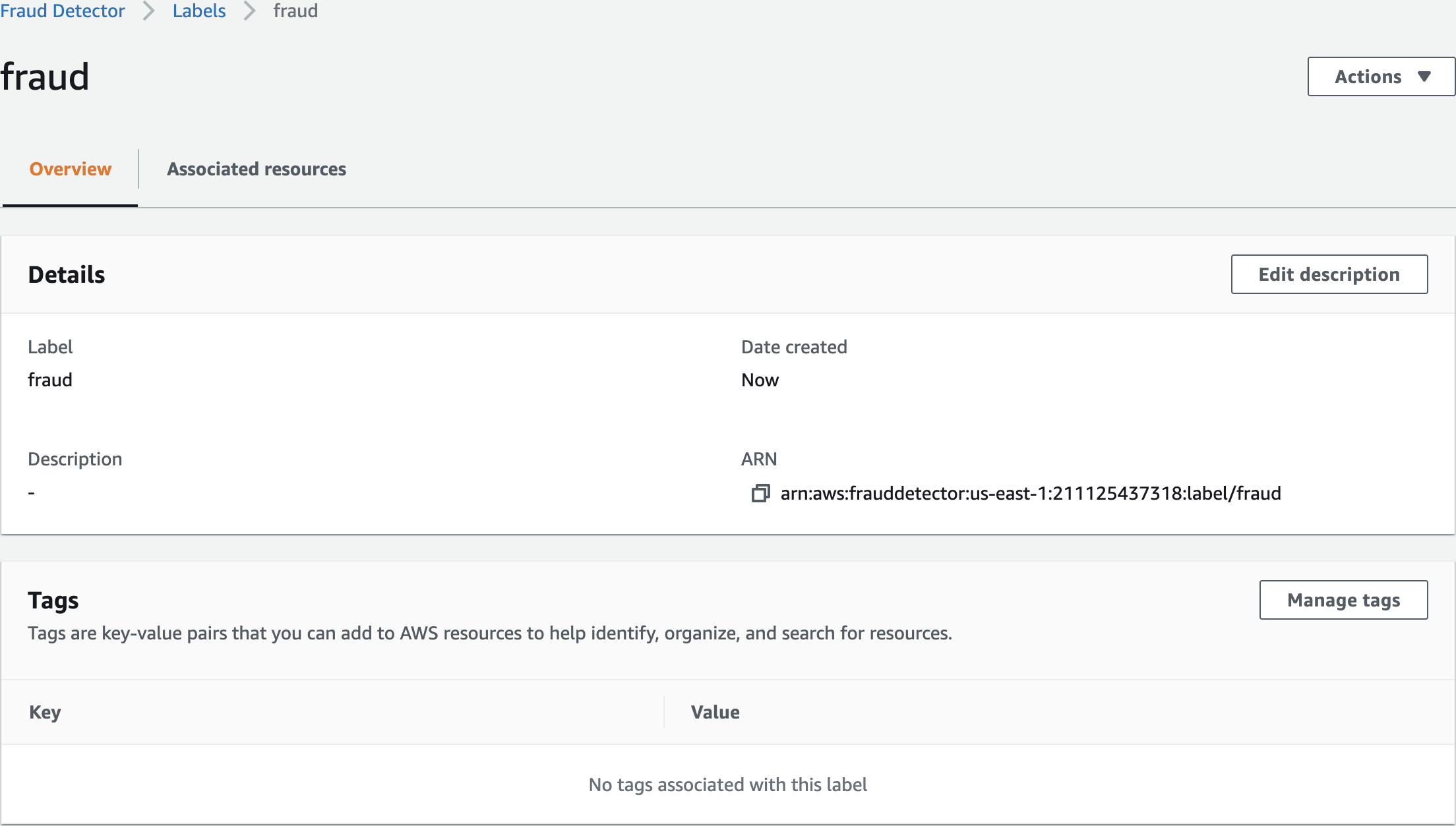Click the first breadcrumb chevron separator
The image size is (1456, 826).
149,11
